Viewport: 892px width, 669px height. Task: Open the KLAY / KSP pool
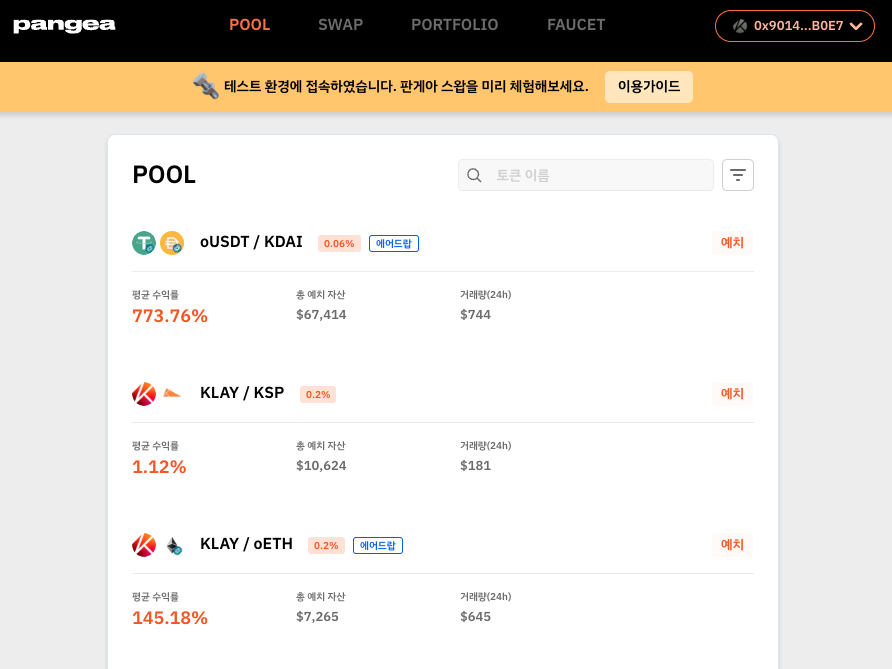click(x=242, y=393)
